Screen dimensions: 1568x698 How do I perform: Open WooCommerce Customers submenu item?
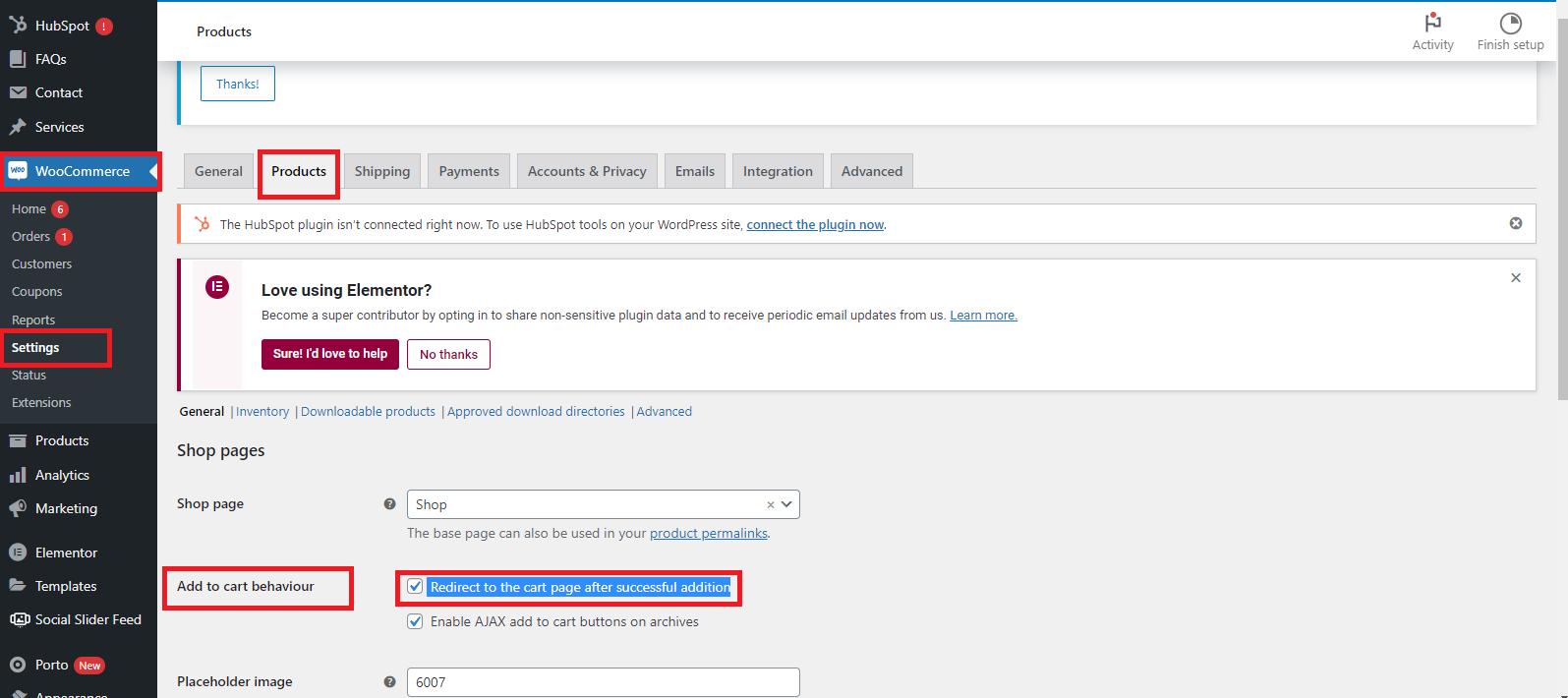pyautogui.click(x=41, y=264)
